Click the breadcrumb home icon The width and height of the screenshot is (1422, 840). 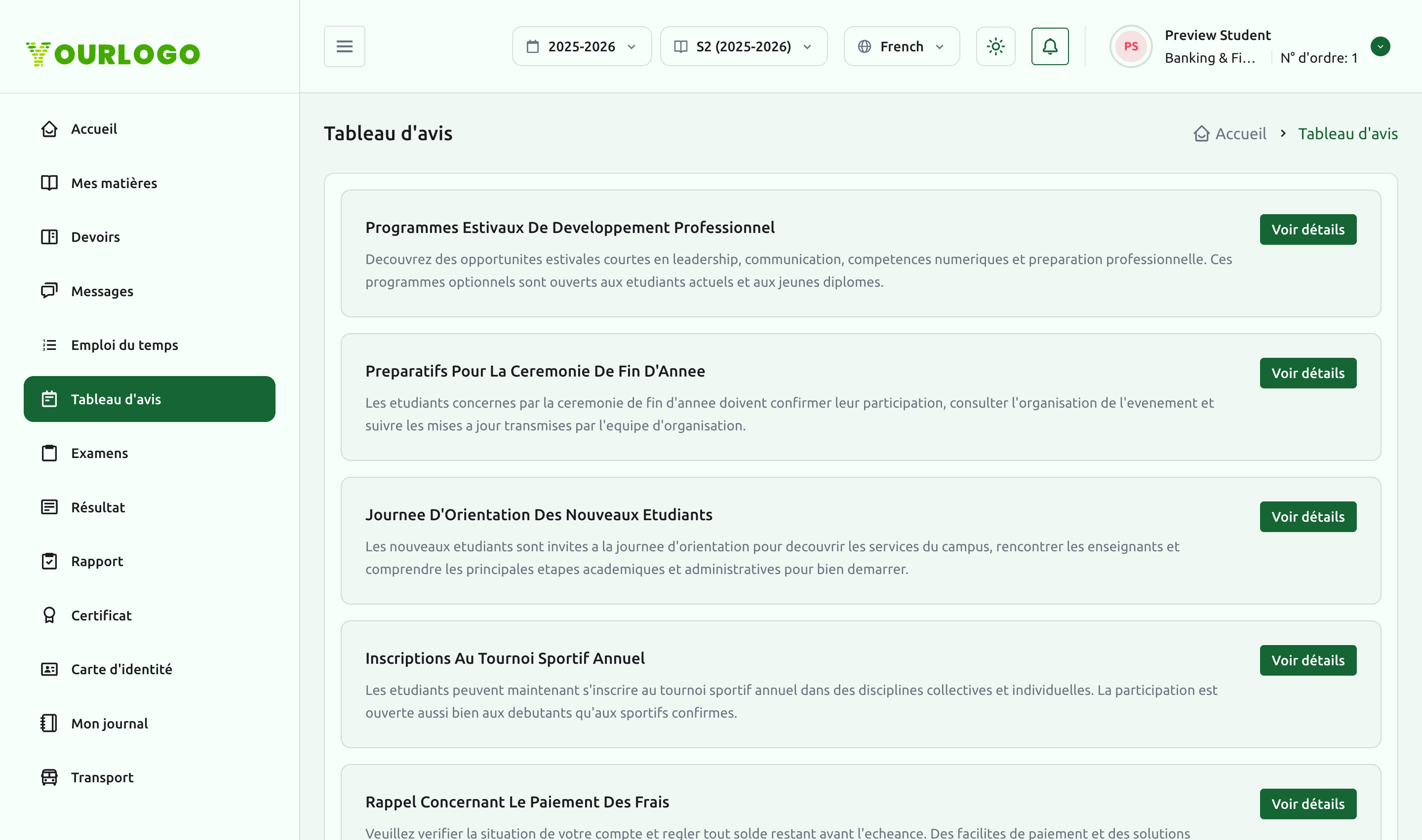(x=1202, y=134)
